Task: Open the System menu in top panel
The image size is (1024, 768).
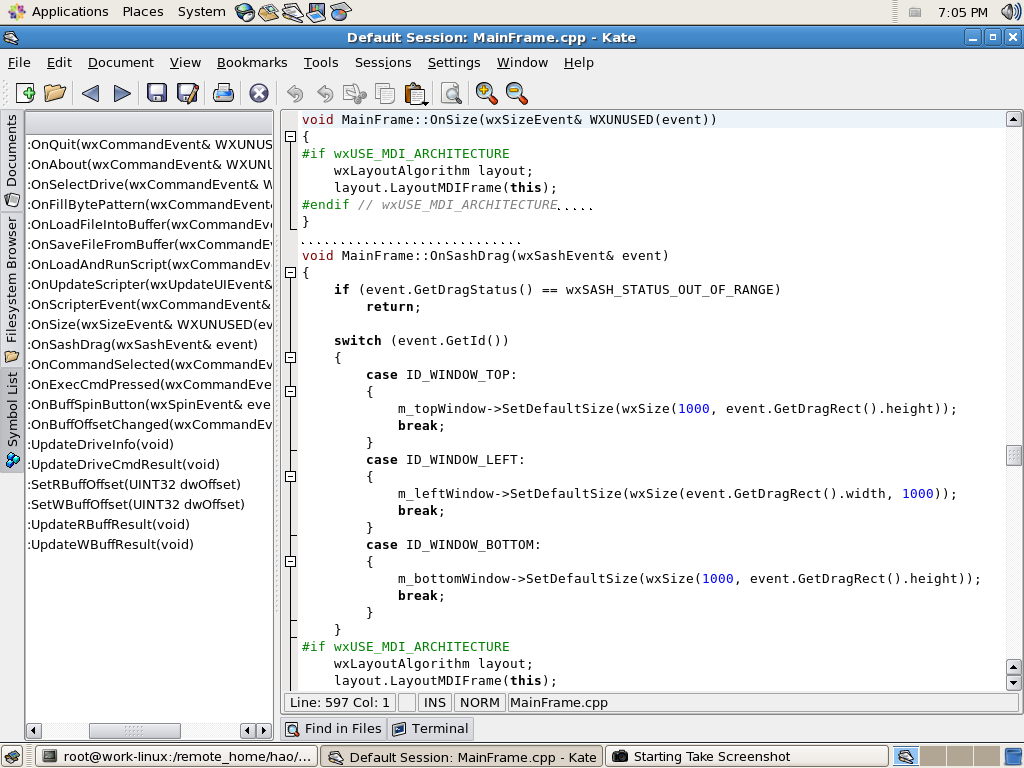Action: pyautogui.click(x=201, y=12)
